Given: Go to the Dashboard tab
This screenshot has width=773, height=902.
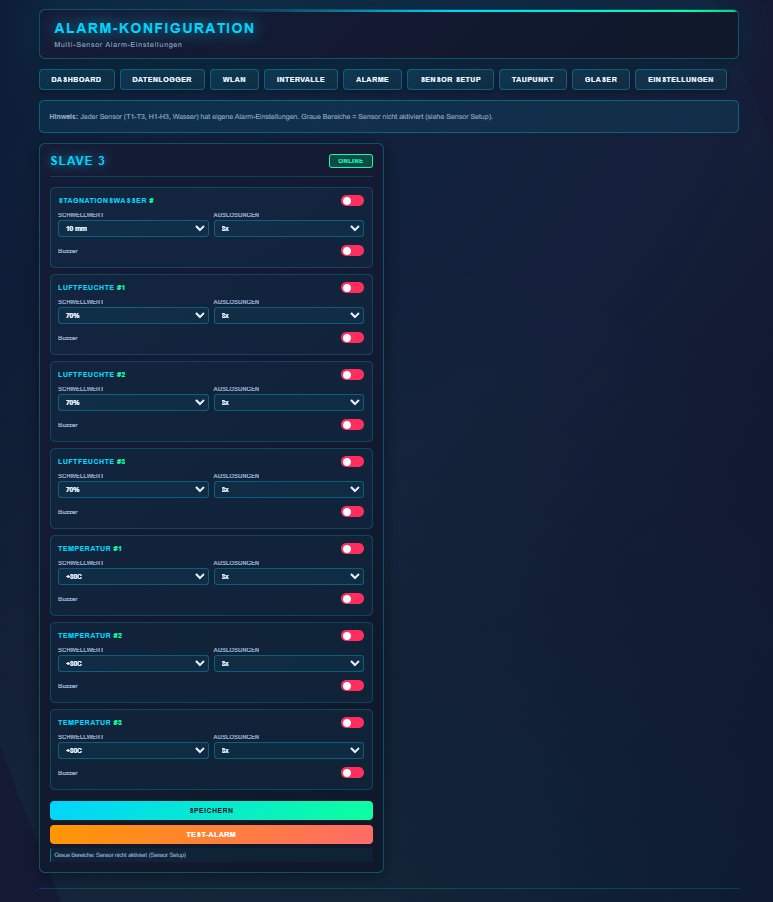Looking at the screenshot, I should coord(76,79).
